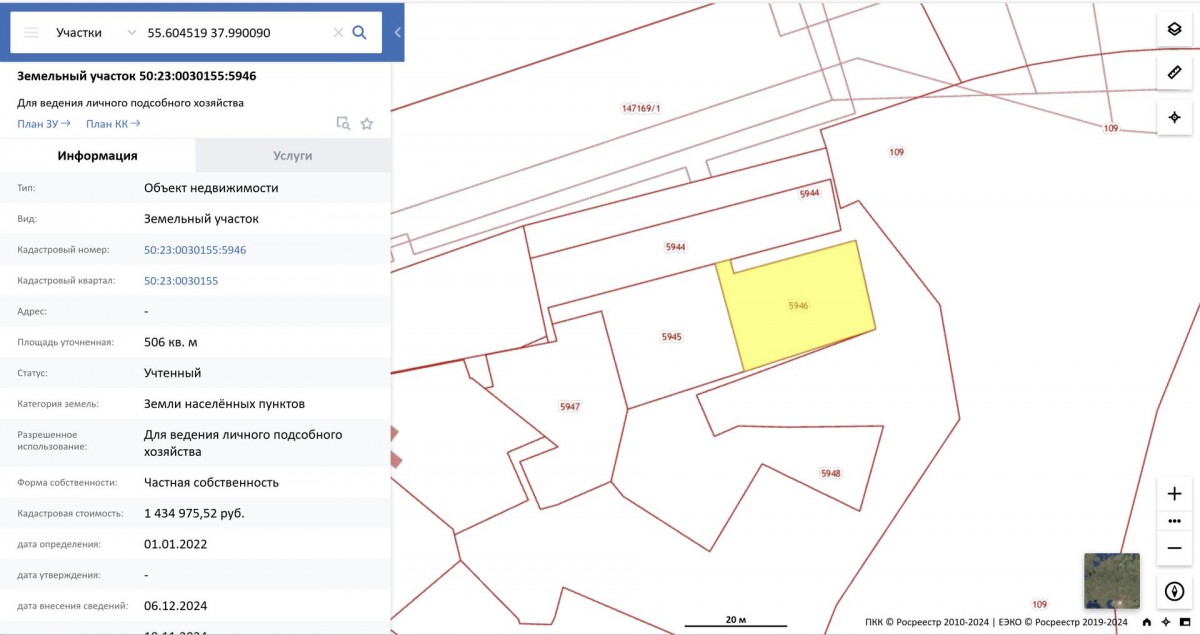Open the hamburger menu in search bar
1200x635 pixels.
[x=31, y=32]
